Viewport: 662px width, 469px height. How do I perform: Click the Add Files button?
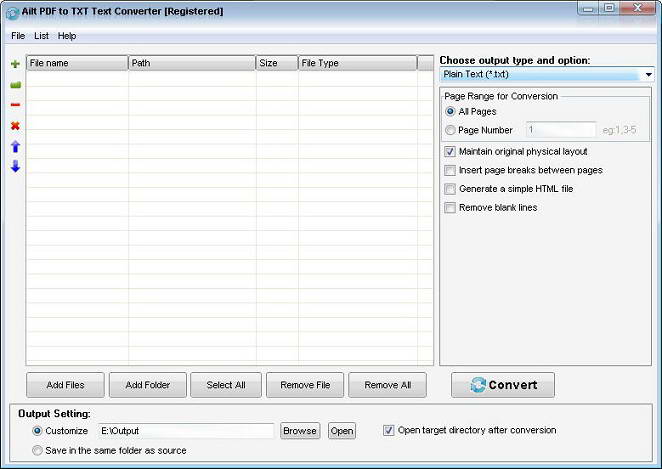coord(65,385)
